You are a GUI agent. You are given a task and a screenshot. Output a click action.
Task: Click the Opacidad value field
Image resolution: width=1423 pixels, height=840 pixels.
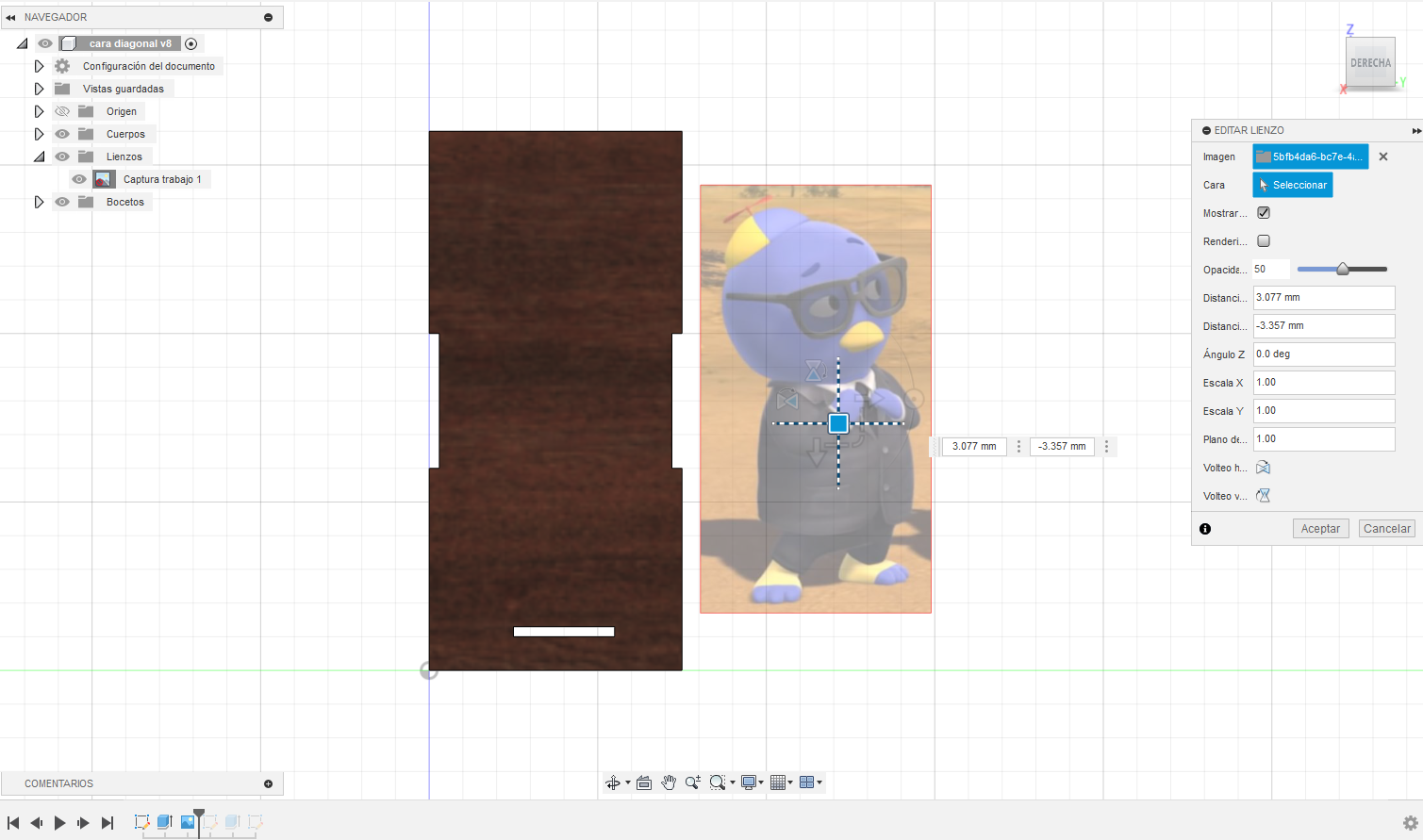pyautogui.click(x=1270, y=270)
